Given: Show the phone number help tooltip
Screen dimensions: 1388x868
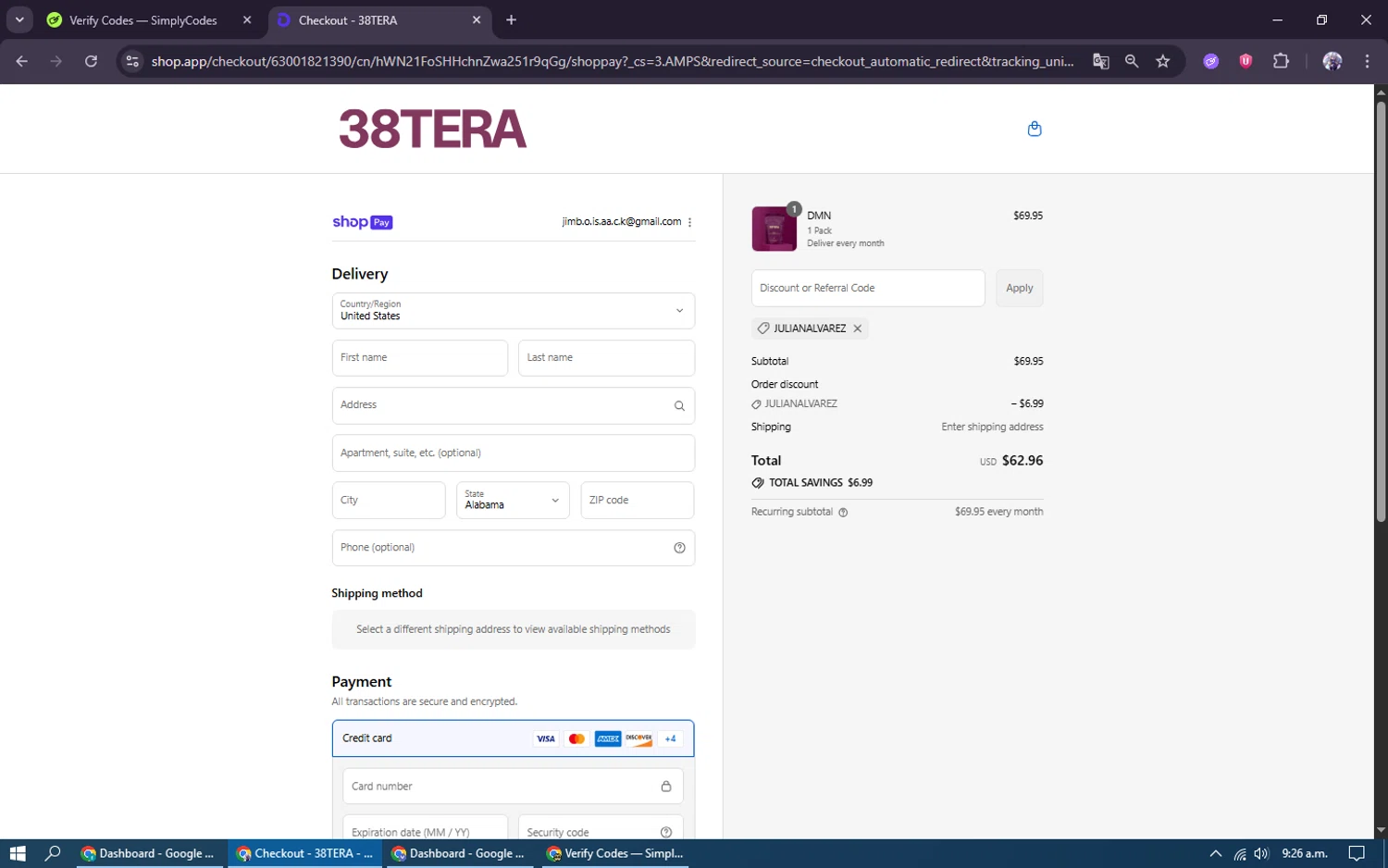Looking at the screenshot, I should click(679, 548).
